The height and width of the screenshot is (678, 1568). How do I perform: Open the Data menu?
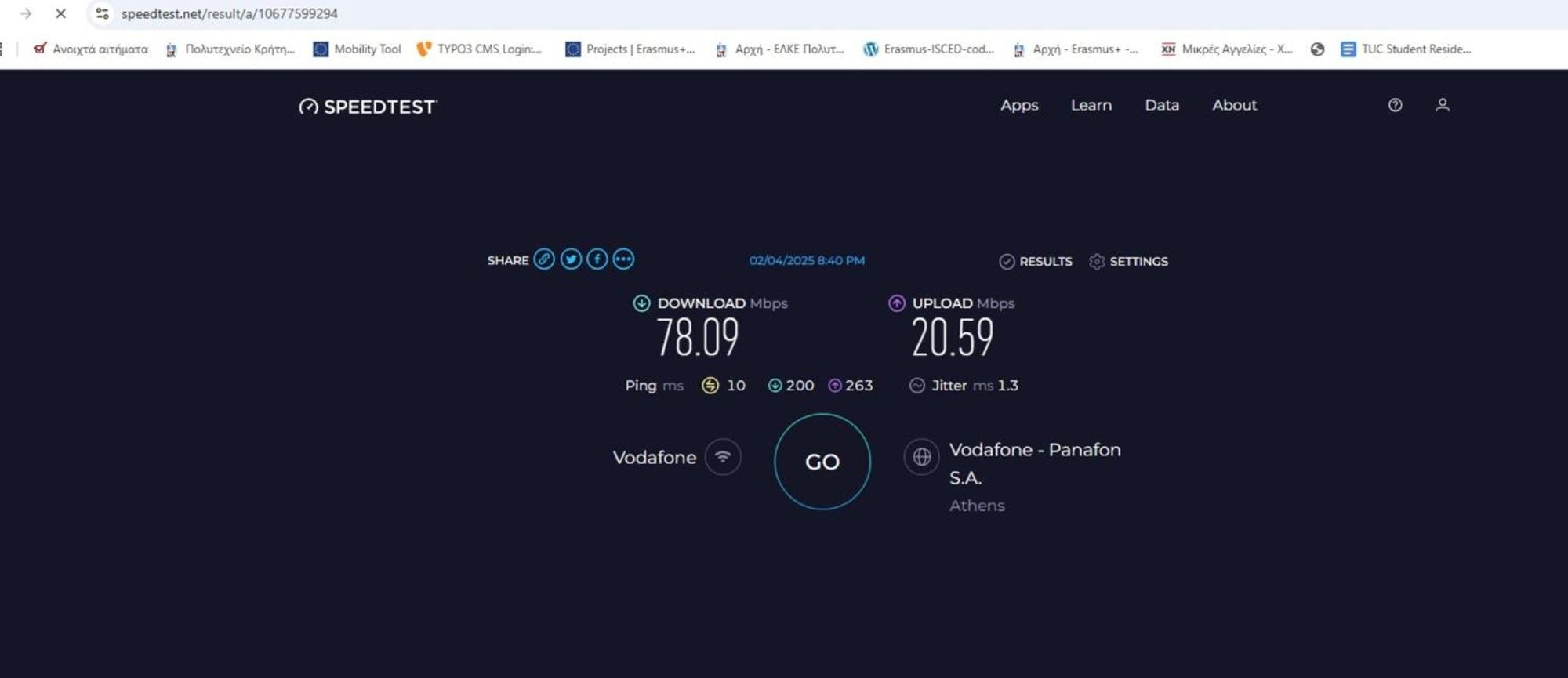coord(1162,105)
